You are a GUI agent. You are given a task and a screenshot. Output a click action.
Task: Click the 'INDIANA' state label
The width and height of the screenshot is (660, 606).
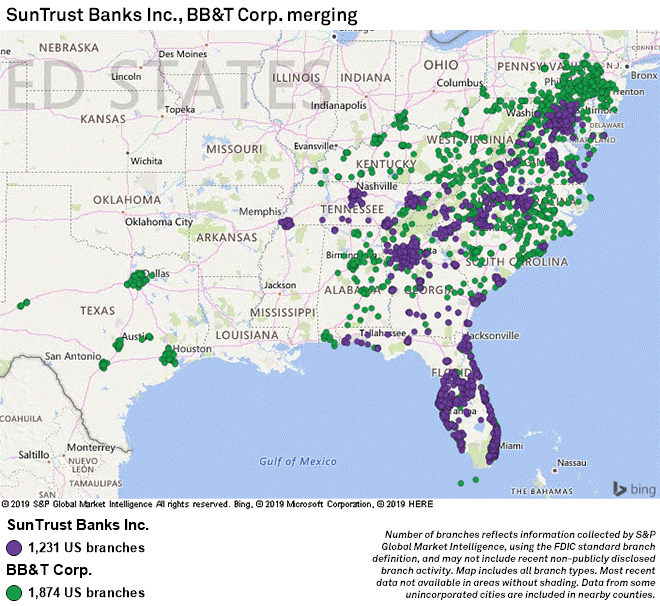365,78
